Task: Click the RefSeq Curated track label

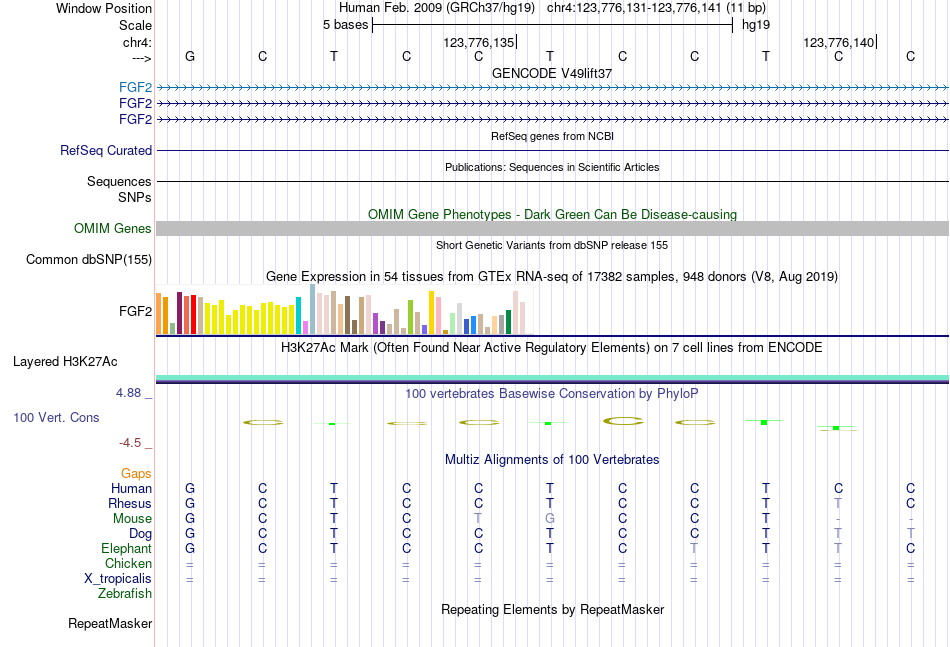Action: [106, 150]
